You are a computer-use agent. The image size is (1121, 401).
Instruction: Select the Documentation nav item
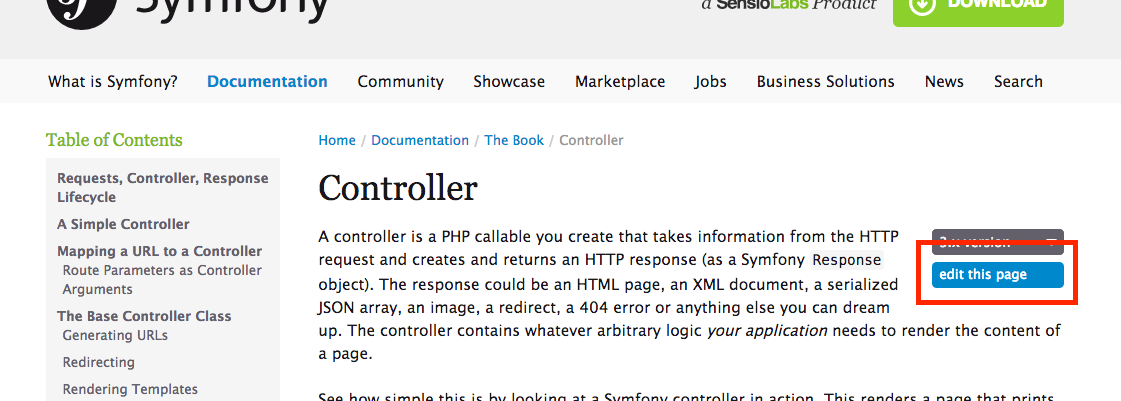[267, 82]
